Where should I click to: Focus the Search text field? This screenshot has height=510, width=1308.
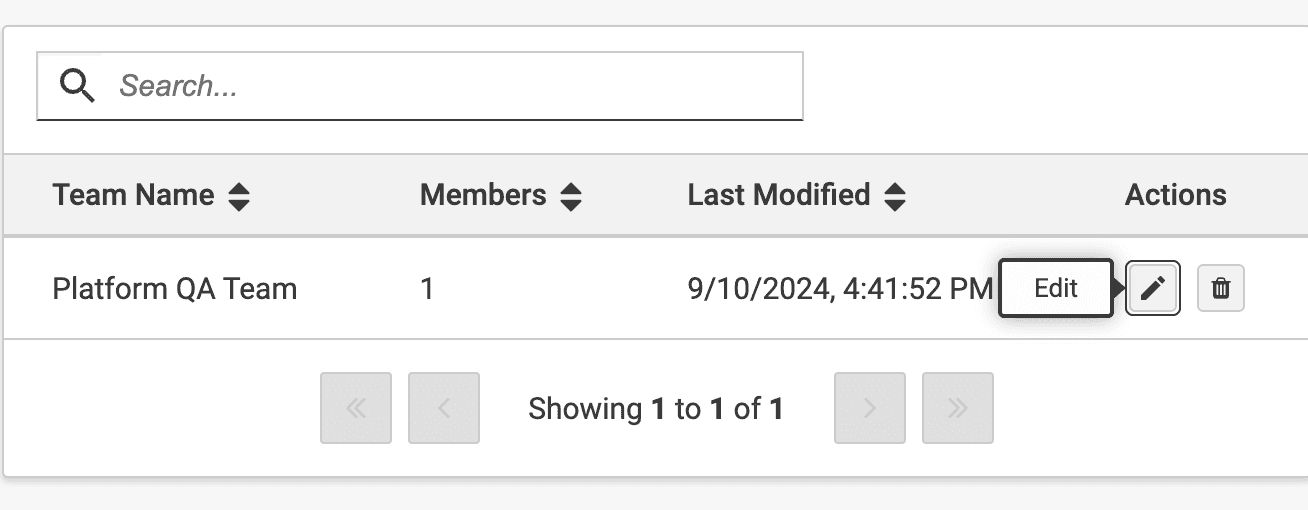(x=450, y=86)
